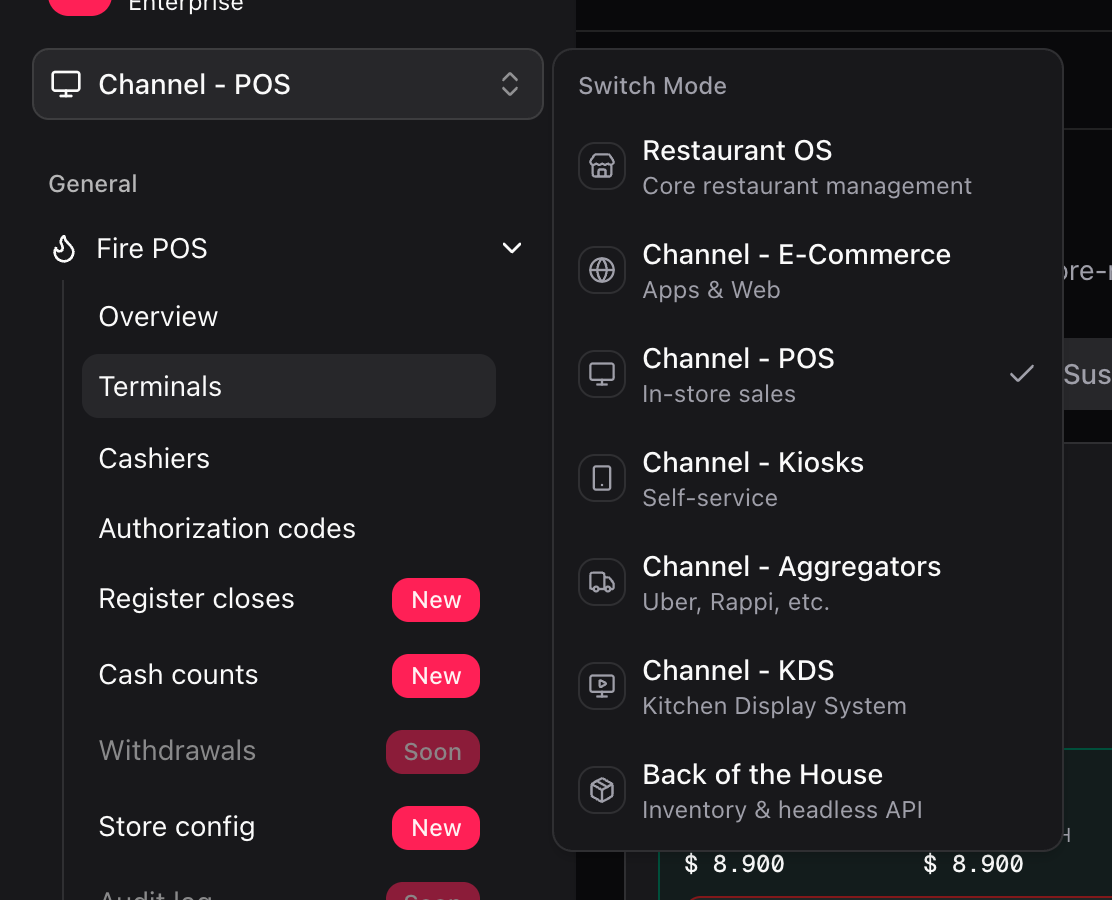Select Terminals in the sidebar

pyautogui.click(x=289, y=387)
